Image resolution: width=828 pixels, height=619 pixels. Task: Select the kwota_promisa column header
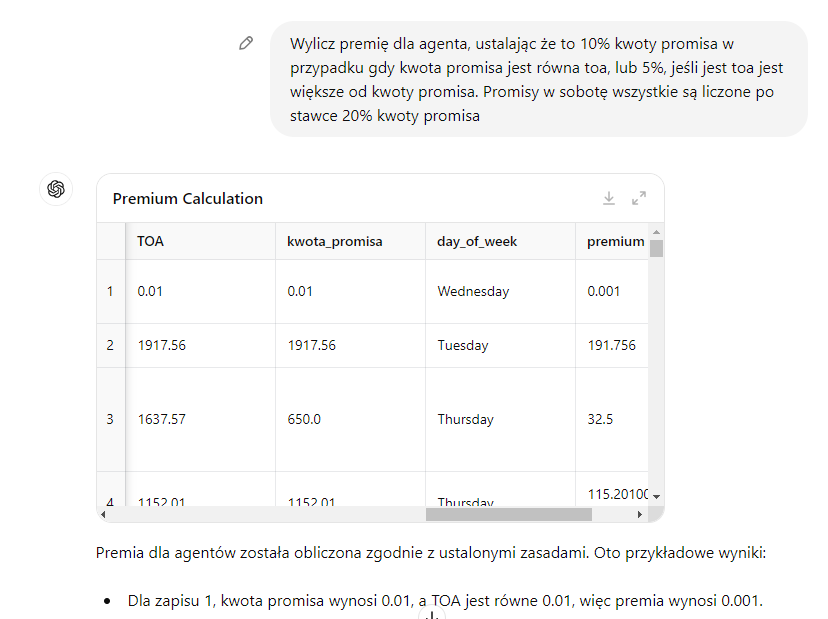point(334,241)
